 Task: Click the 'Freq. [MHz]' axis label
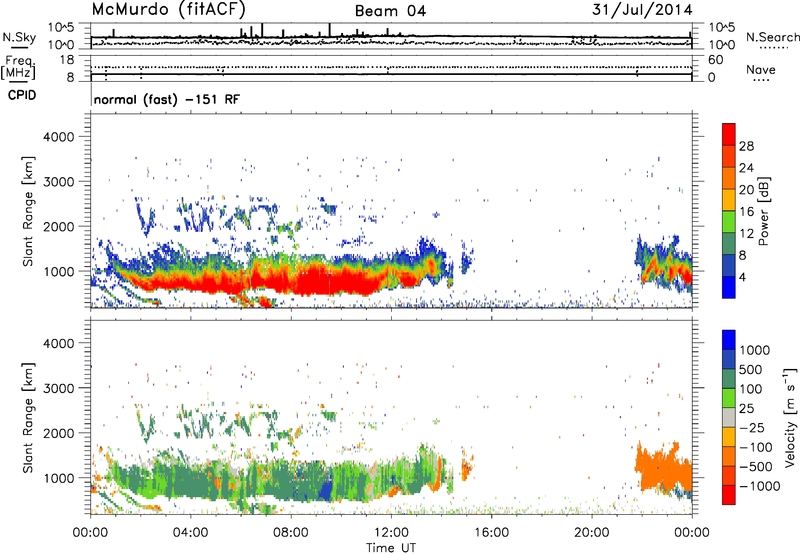(18, 67)
